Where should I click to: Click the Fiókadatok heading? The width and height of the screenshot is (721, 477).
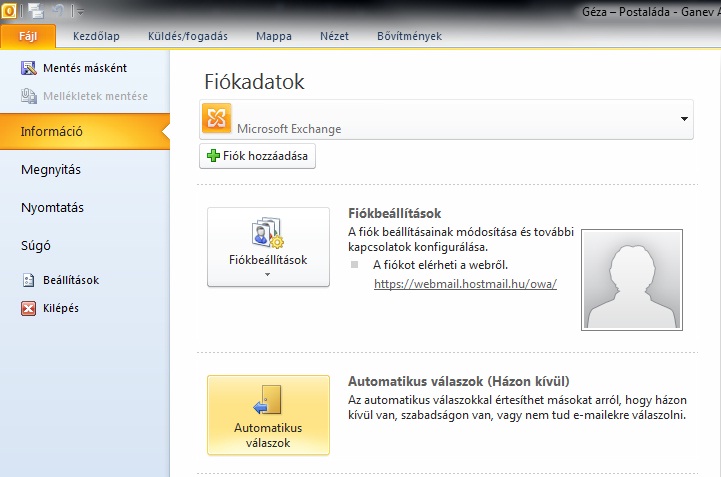254,82
